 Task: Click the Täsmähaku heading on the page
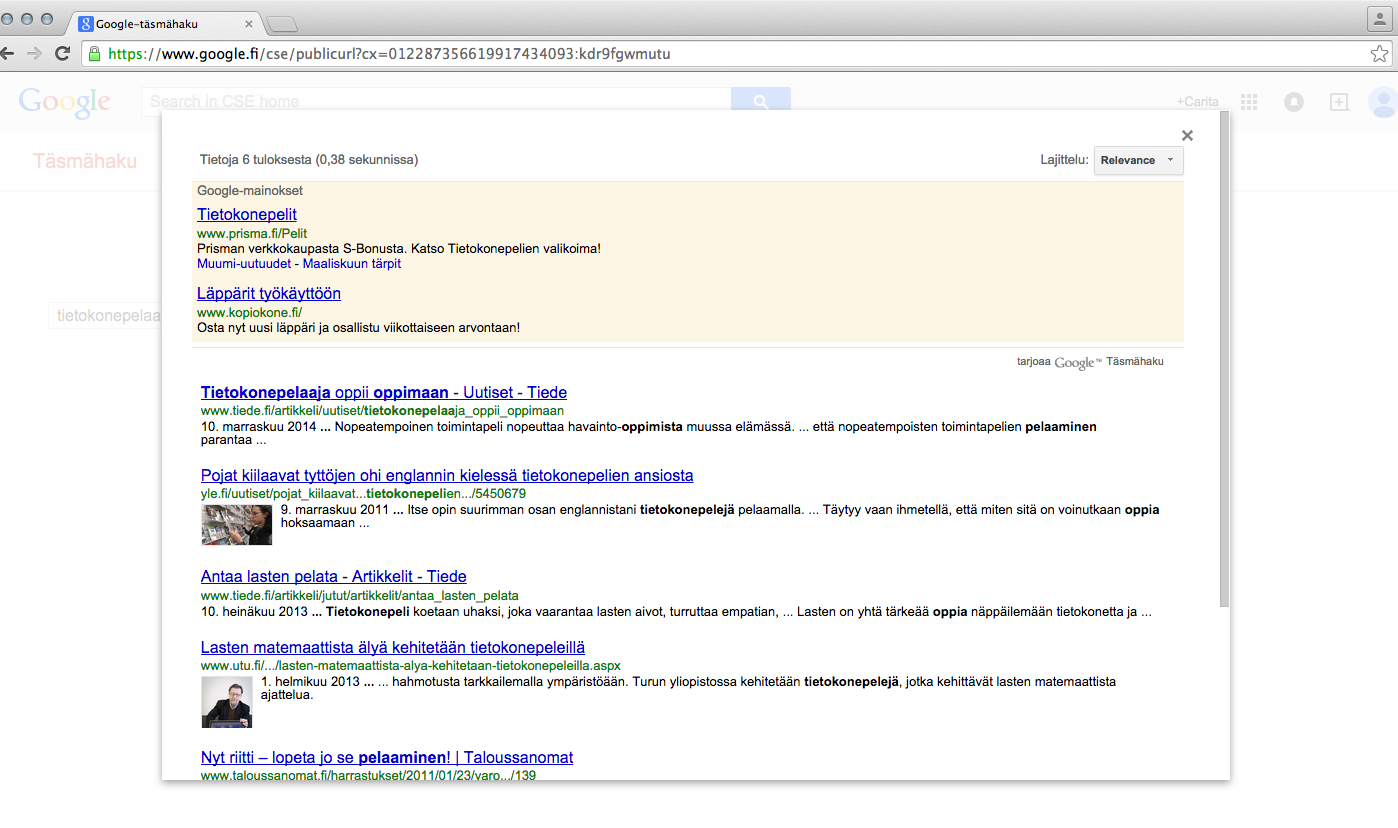pos(85,161)
